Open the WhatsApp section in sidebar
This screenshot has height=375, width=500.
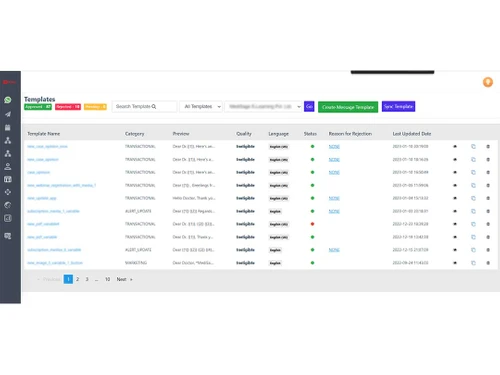pos(8,100)
